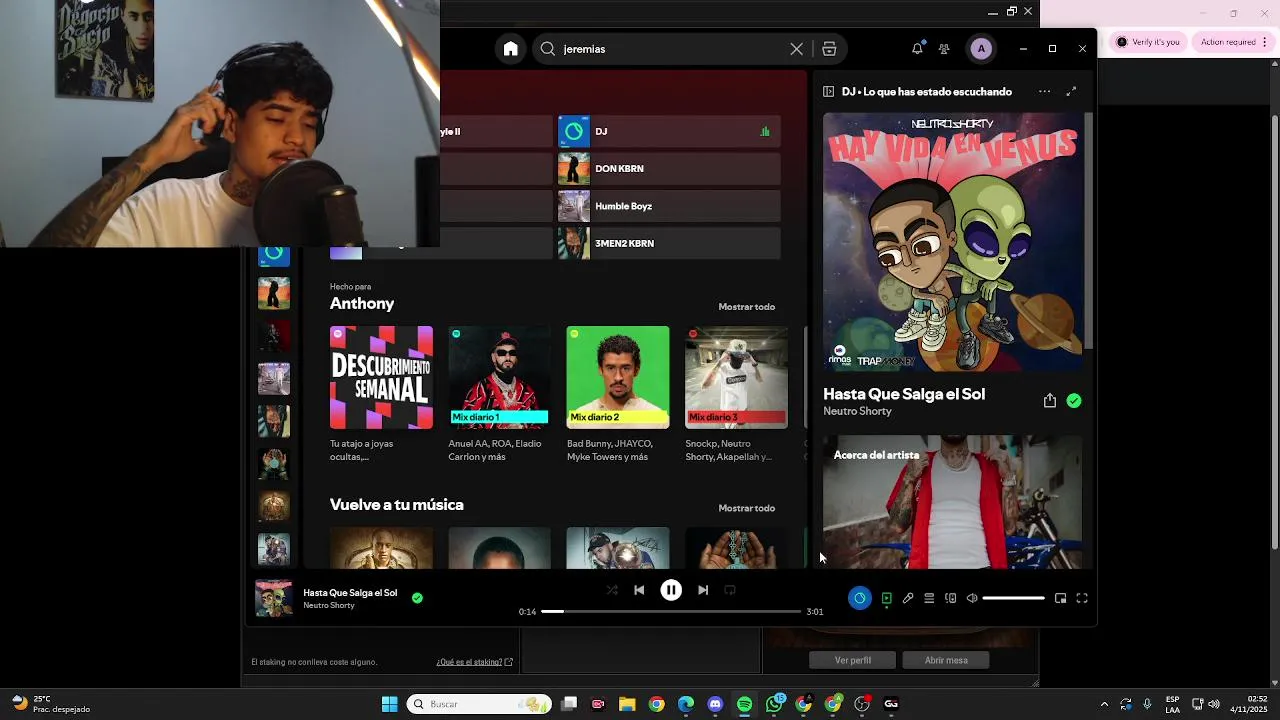
Task: Open the Humble Boyz shortcut tile
Action: coord(669,206)
